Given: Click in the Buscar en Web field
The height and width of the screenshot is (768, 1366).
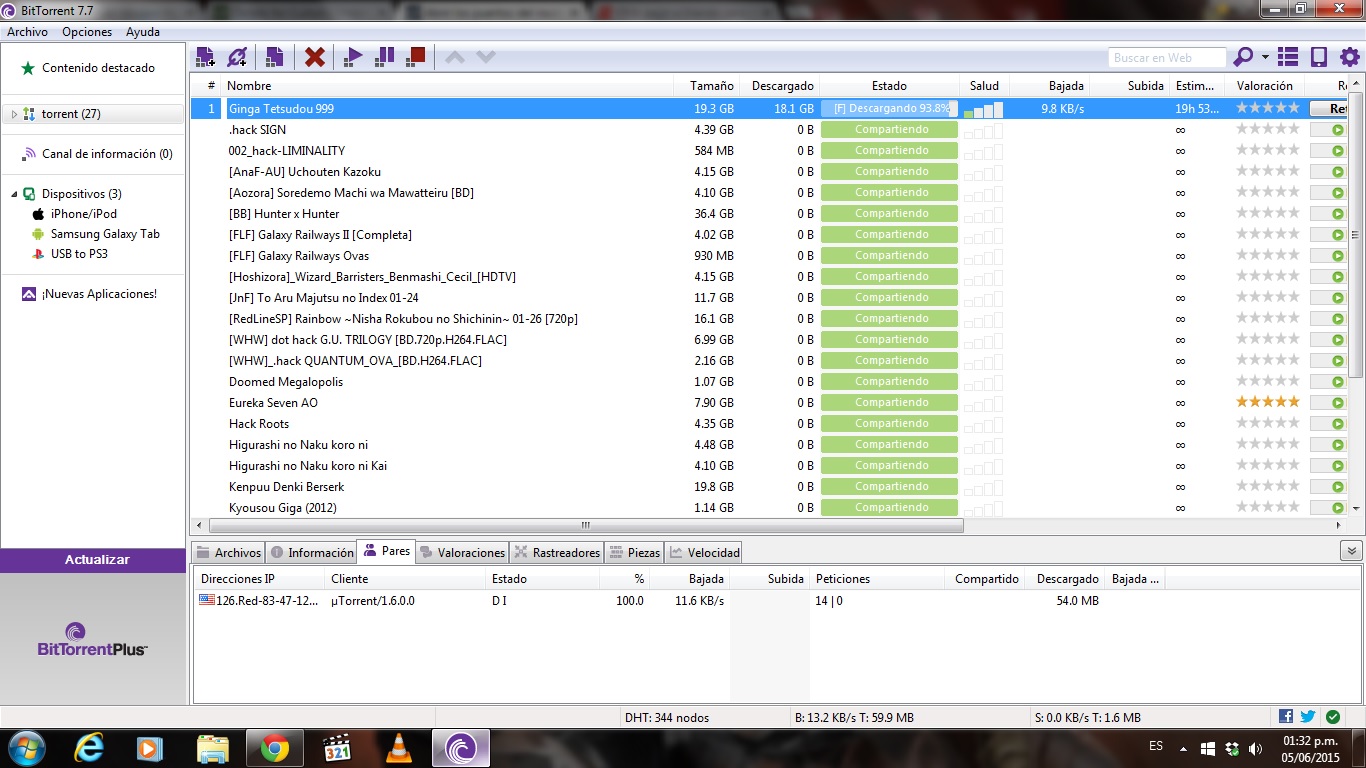Looking at the screenshot, I should point(1167,58).
